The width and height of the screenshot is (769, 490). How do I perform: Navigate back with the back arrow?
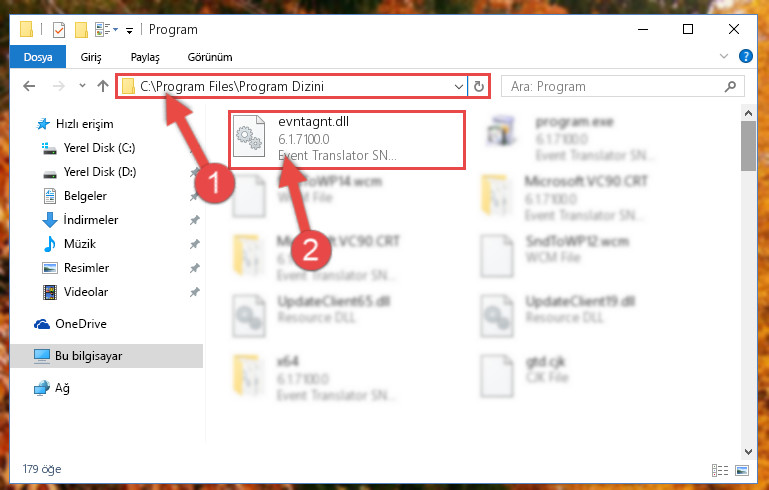pos(29,86)
